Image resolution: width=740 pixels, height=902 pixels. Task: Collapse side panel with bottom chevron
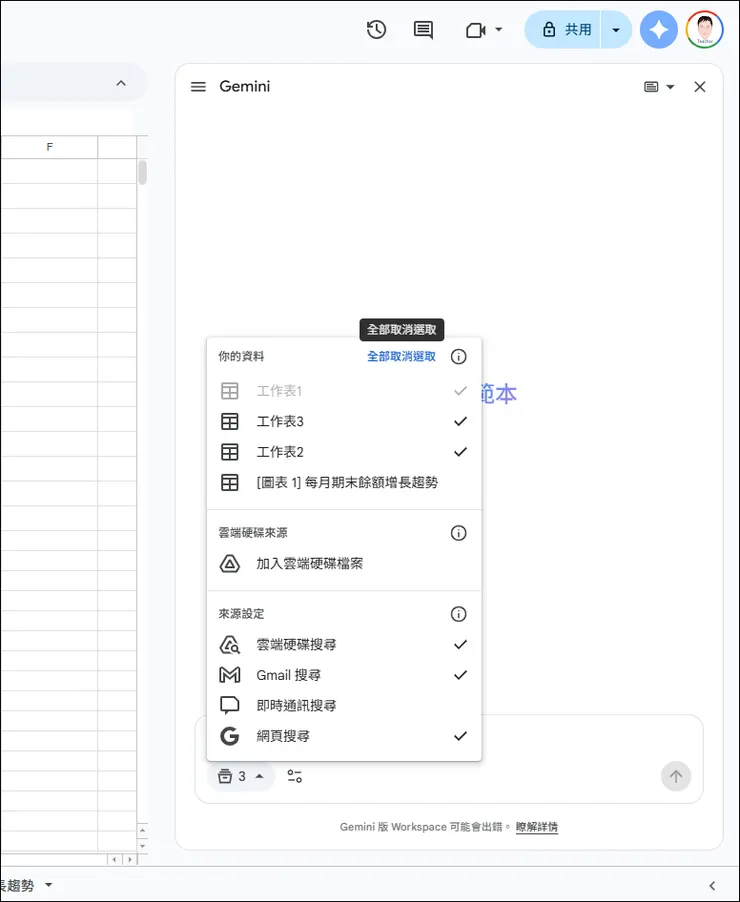[x=712, y=885]
